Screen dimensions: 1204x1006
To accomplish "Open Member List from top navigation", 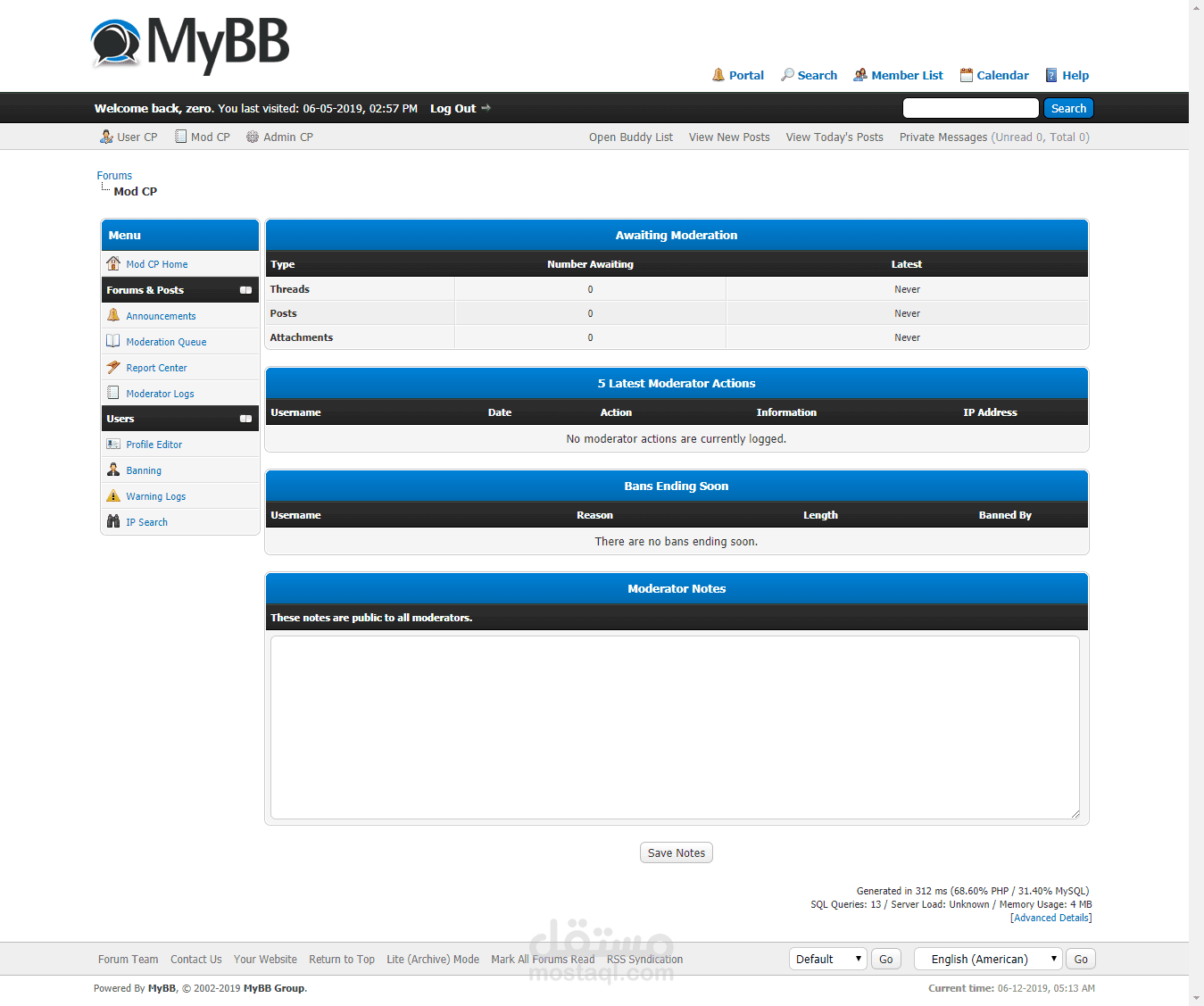I will pos(907,75).
